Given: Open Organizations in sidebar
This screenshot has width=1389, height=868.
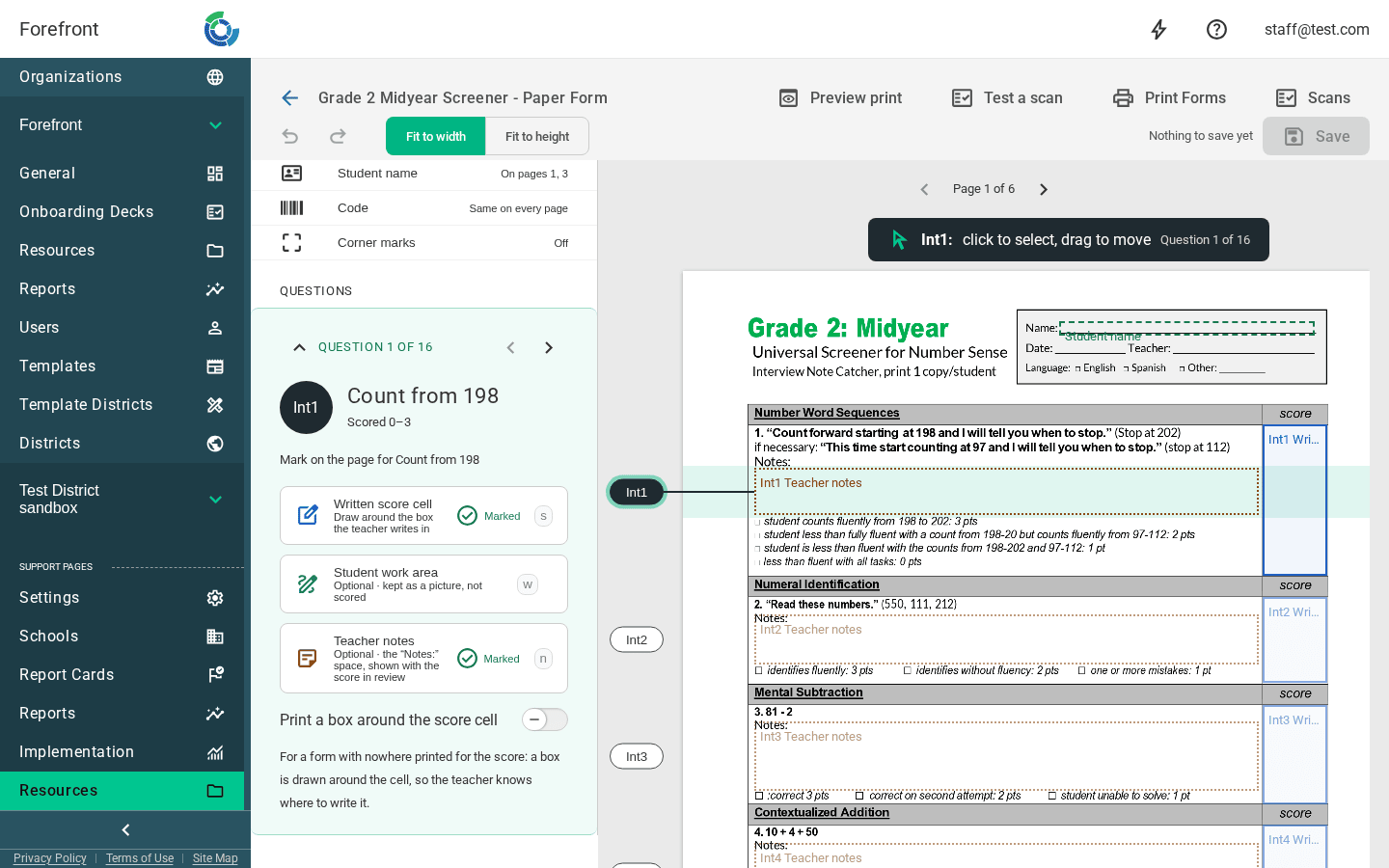Looking at the screenshot, I should point(122,77).
